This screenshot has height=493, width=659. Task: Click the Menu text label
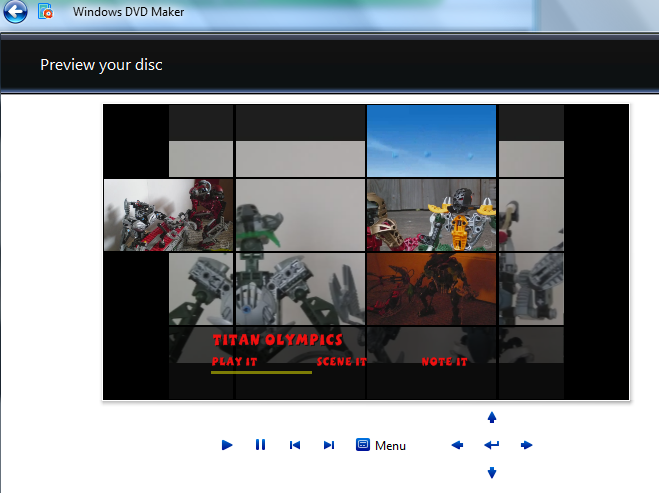point(390,446)
